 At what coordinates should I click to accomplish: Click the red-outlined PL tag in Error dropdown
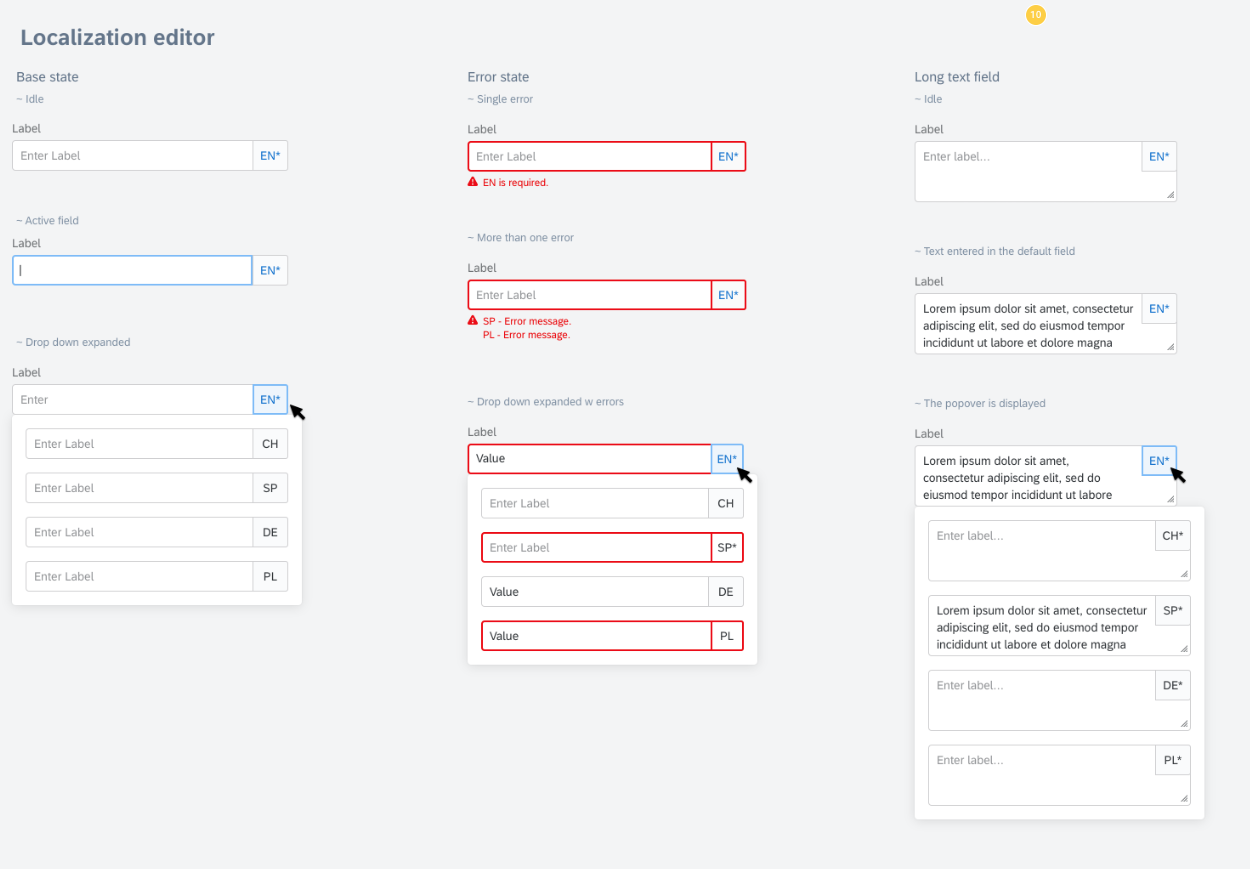727,636
